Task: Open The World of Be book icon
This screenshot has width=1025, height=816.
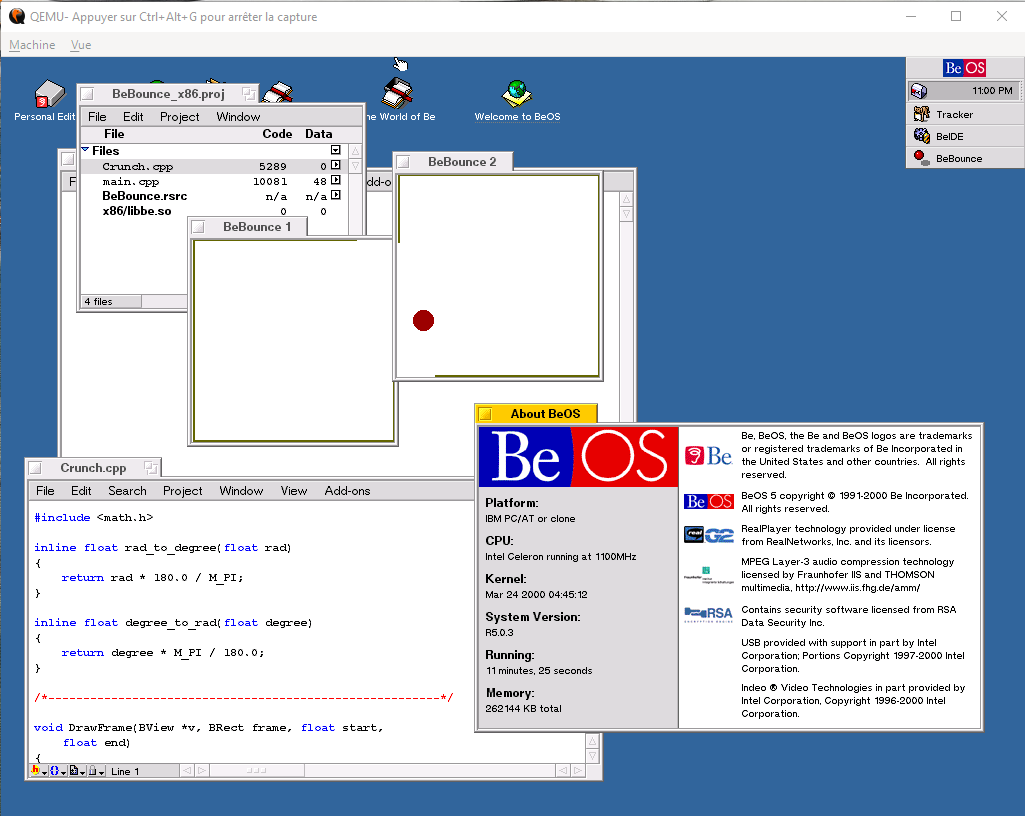Action: (x=397, y=93)
